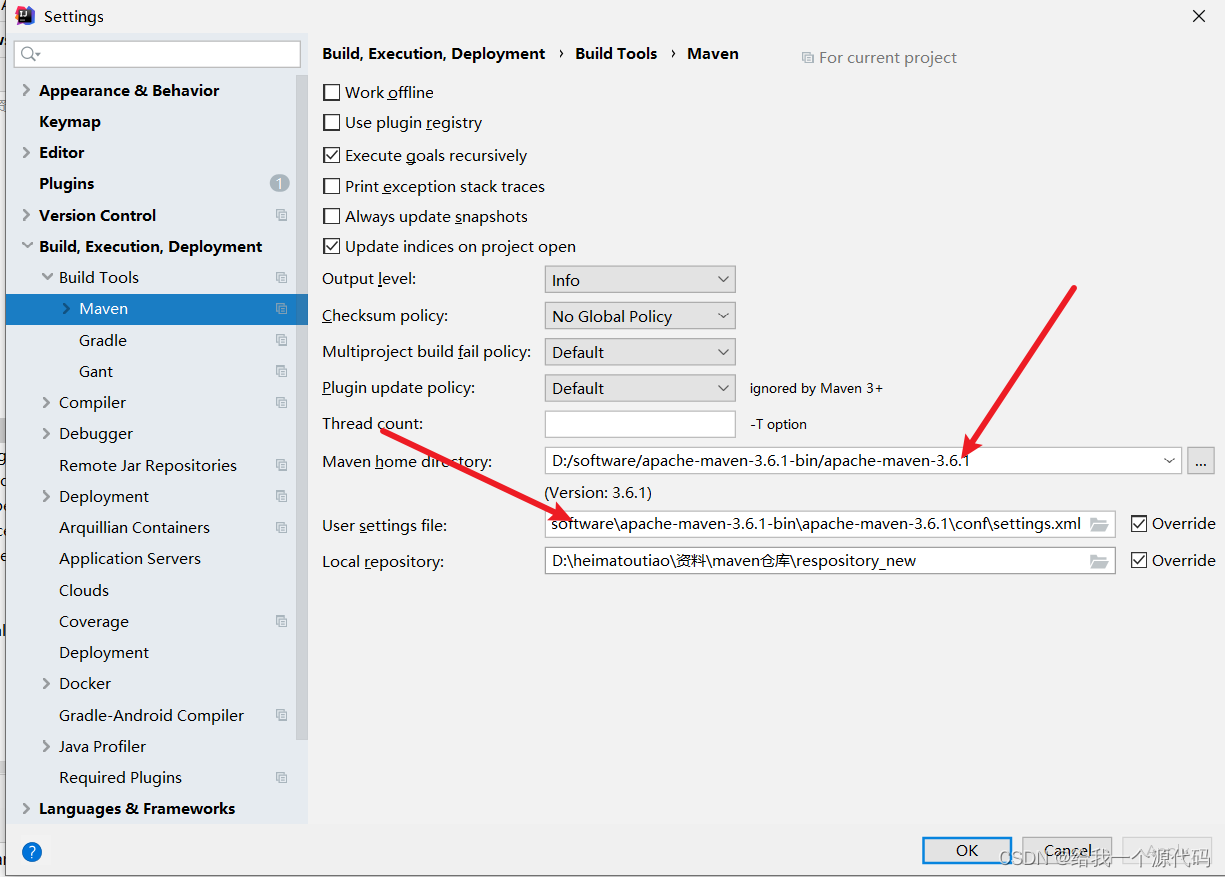Open Multiproject build fail policy dropdown
This screenshot has width=1225, height=877.
pos(640,352)
